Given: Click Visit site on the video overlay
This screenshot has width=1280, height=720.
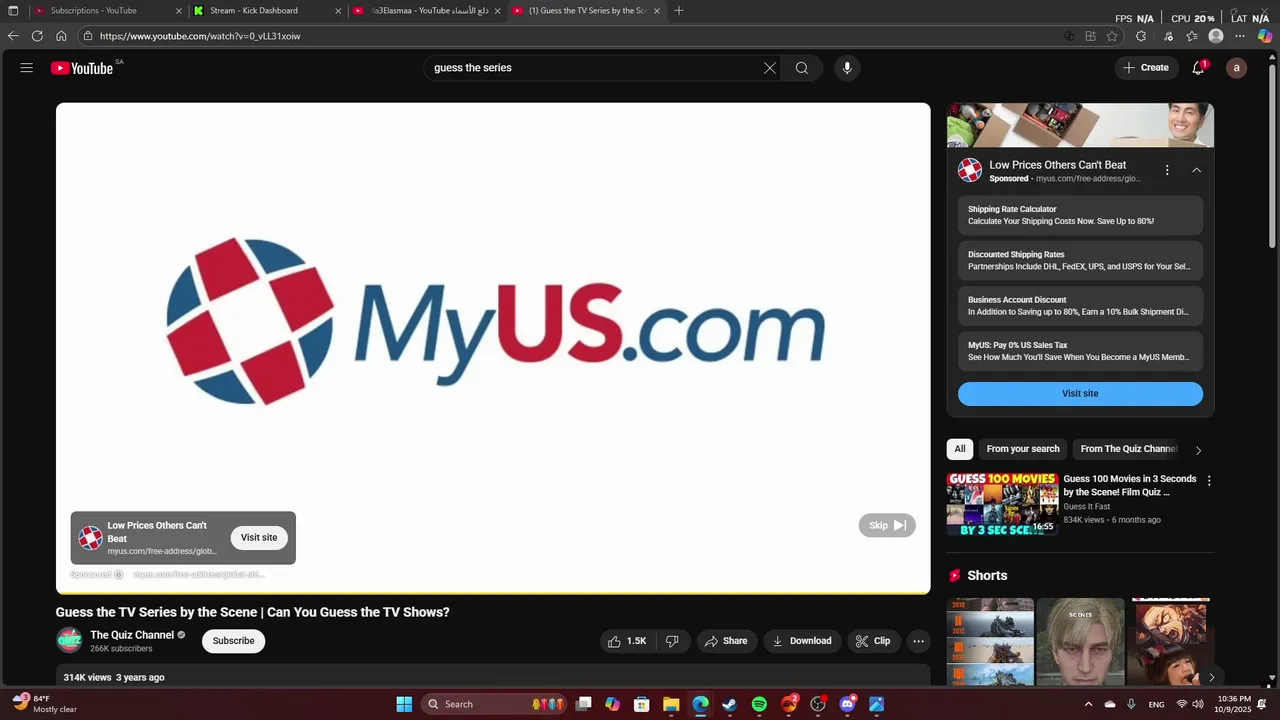Looking at the screenshot, I should pos(259,537).
